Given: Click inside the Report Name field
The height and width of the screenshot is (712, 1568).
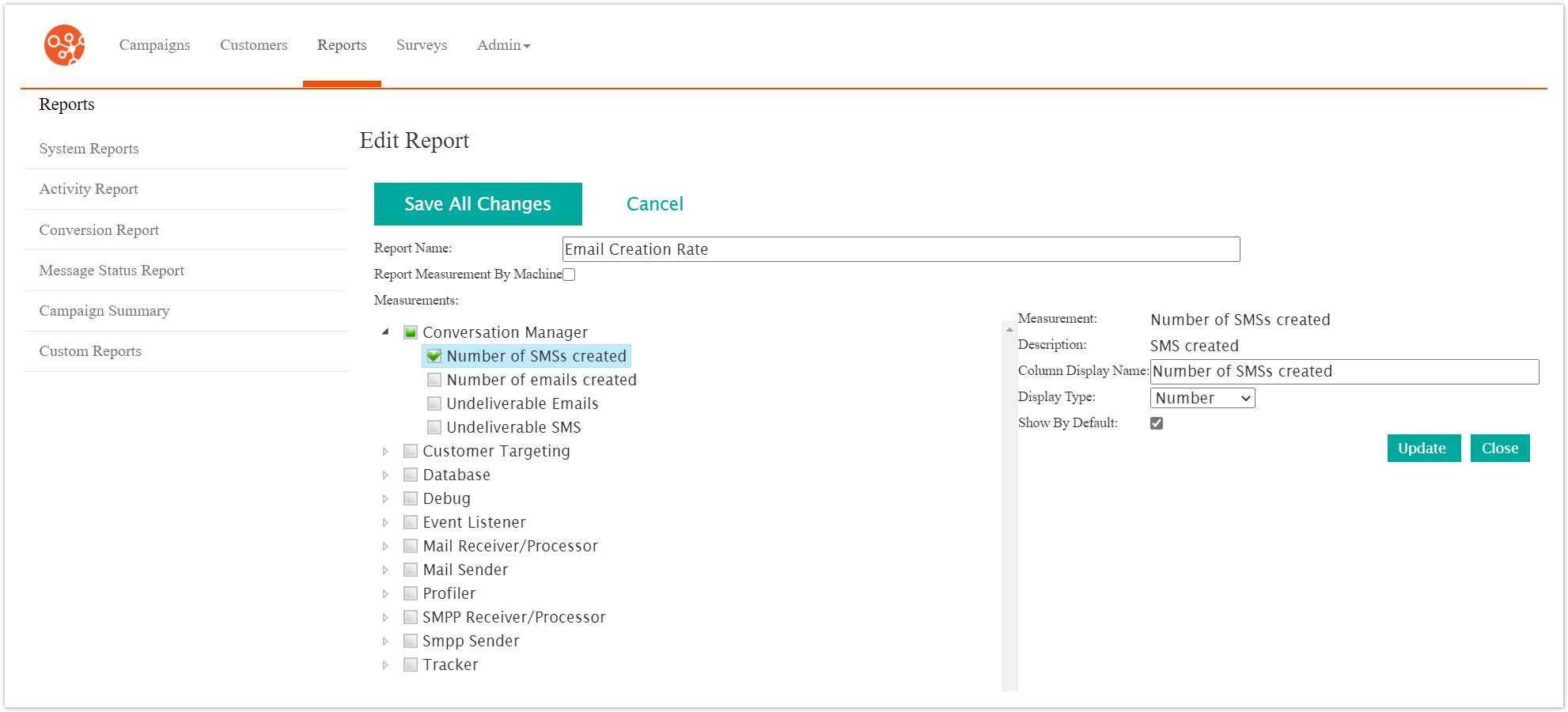Looking at the screenshot, I should [x=900, y=249].
